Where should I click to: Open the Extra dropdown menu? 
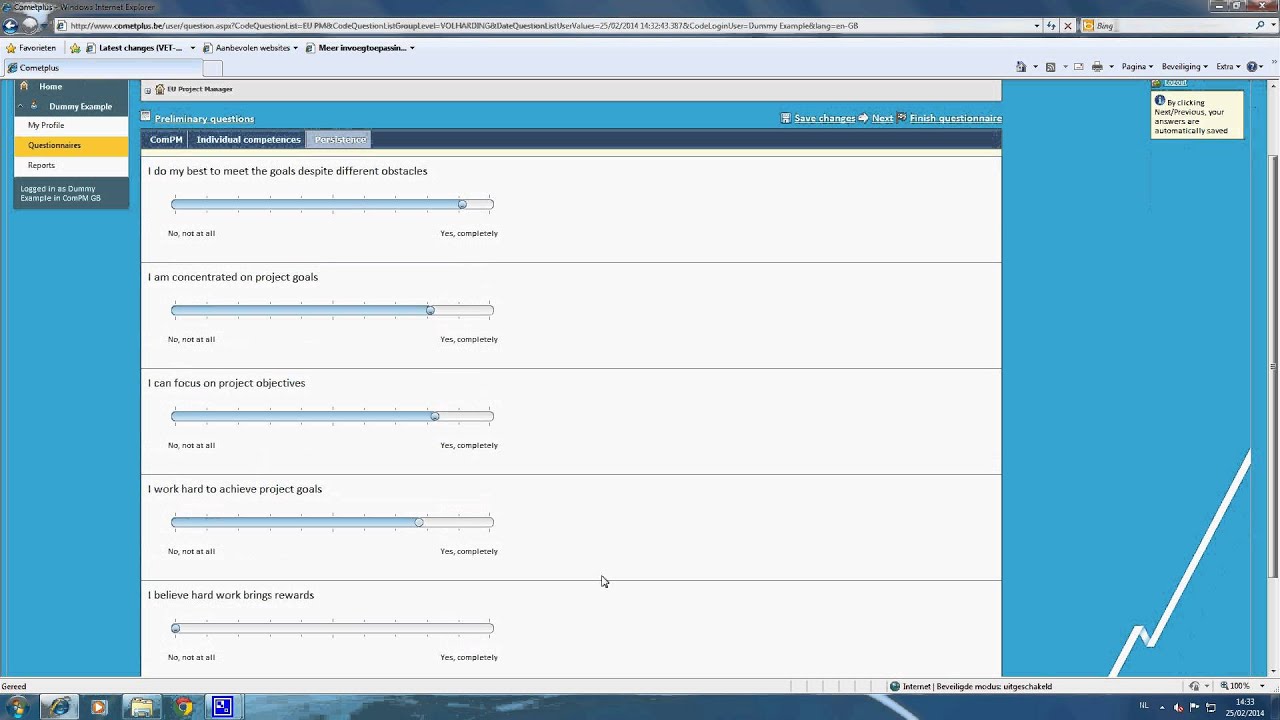1228,67
